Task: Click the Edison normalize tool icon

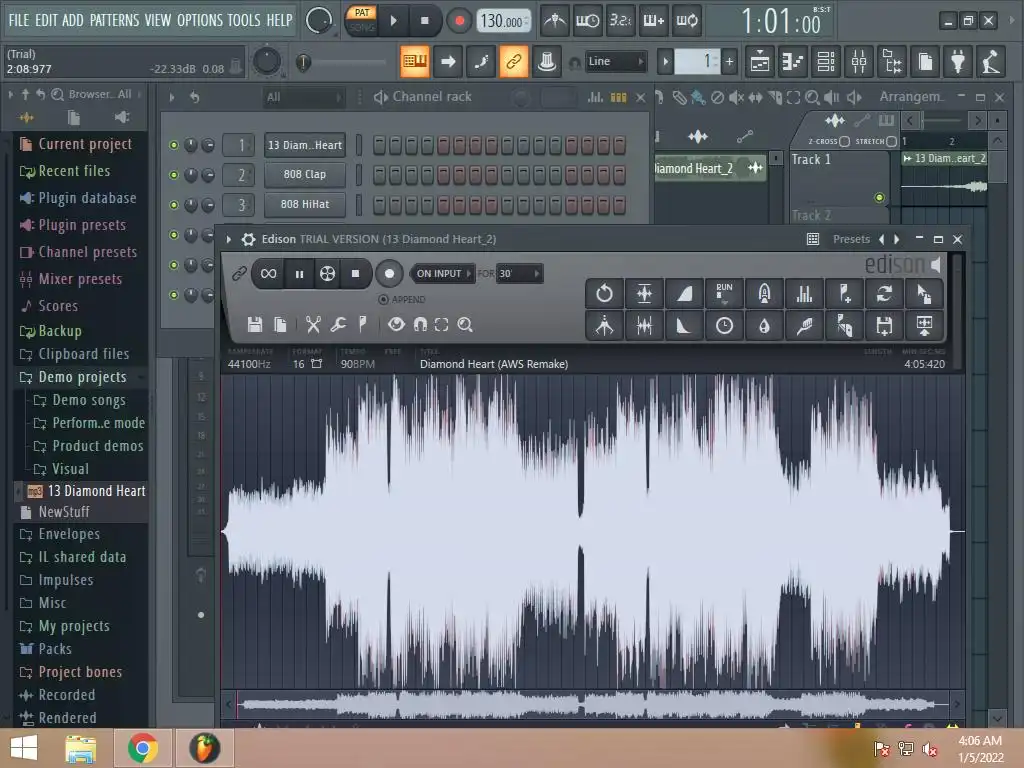Action: 644,294
